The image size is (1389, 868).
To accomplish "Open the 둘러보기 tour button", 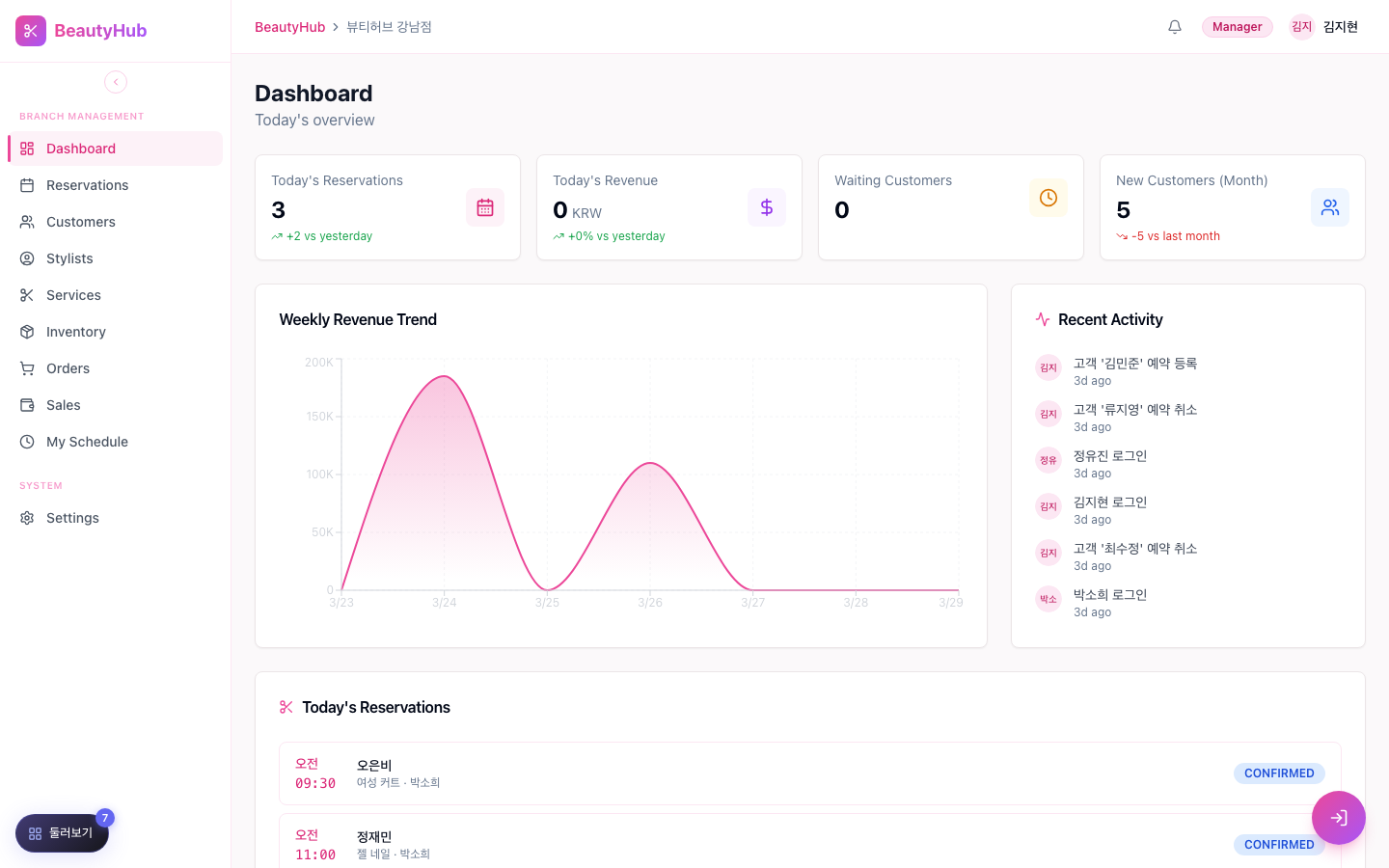I will click(x=62, y=833).
